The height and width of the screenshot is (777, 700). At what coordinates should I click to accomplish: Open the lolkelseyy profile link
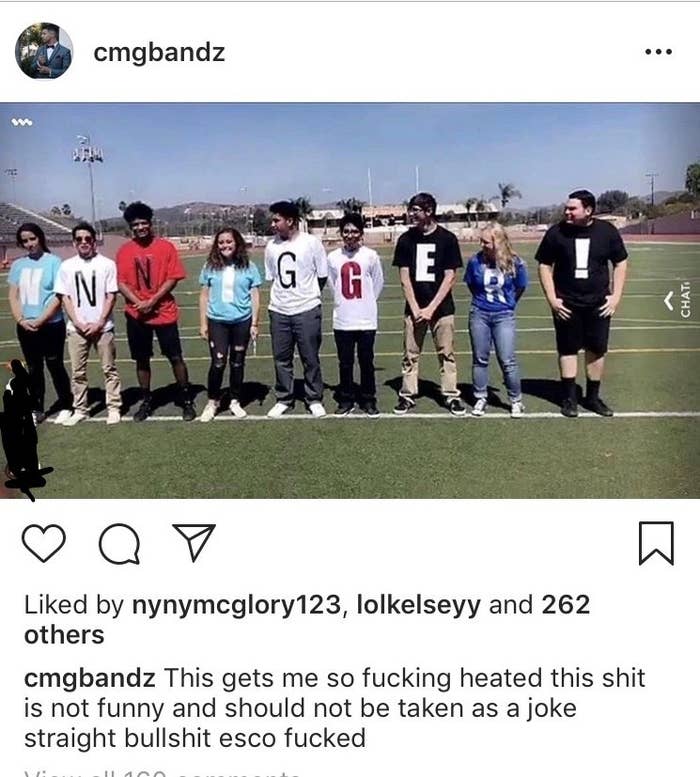[x=419, y=605]
